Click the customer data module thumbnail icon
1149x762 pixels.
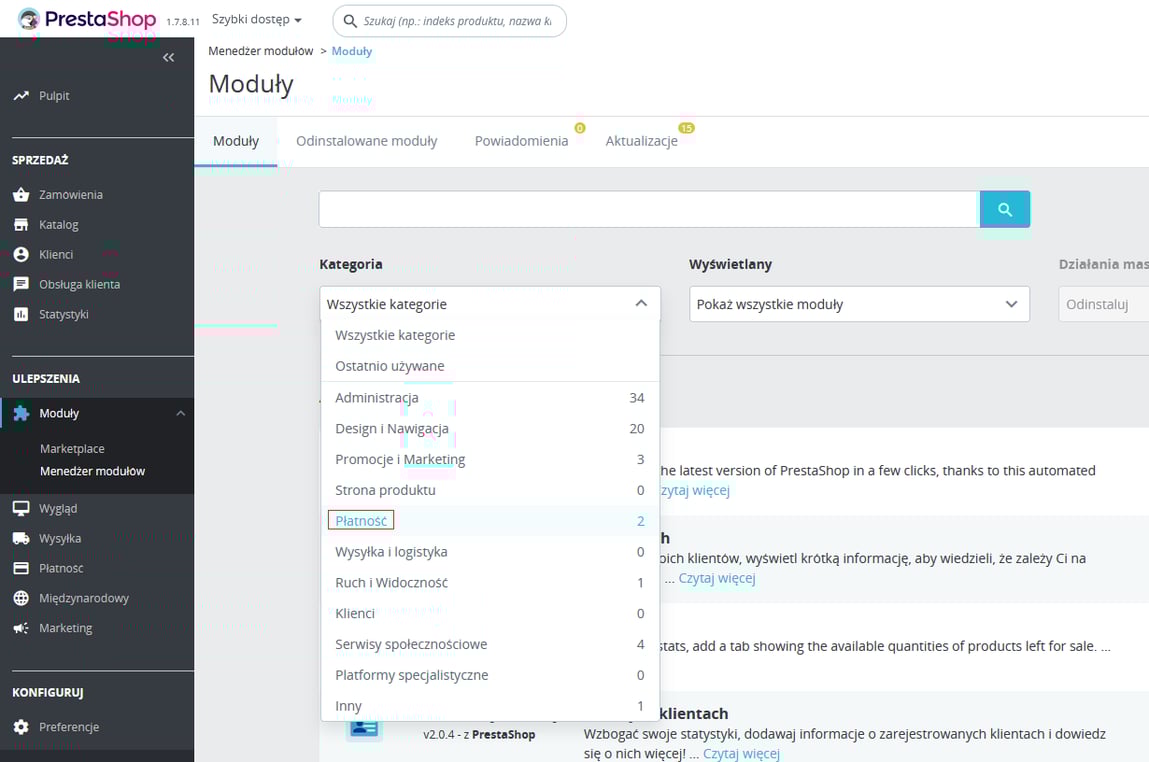[x=364, y=728]
